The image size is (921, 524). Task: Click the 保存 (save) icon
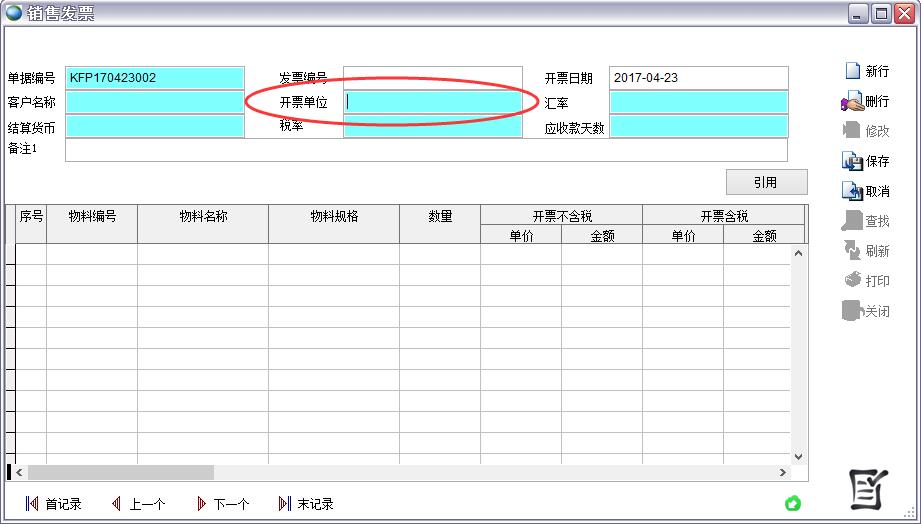point(852,161)
